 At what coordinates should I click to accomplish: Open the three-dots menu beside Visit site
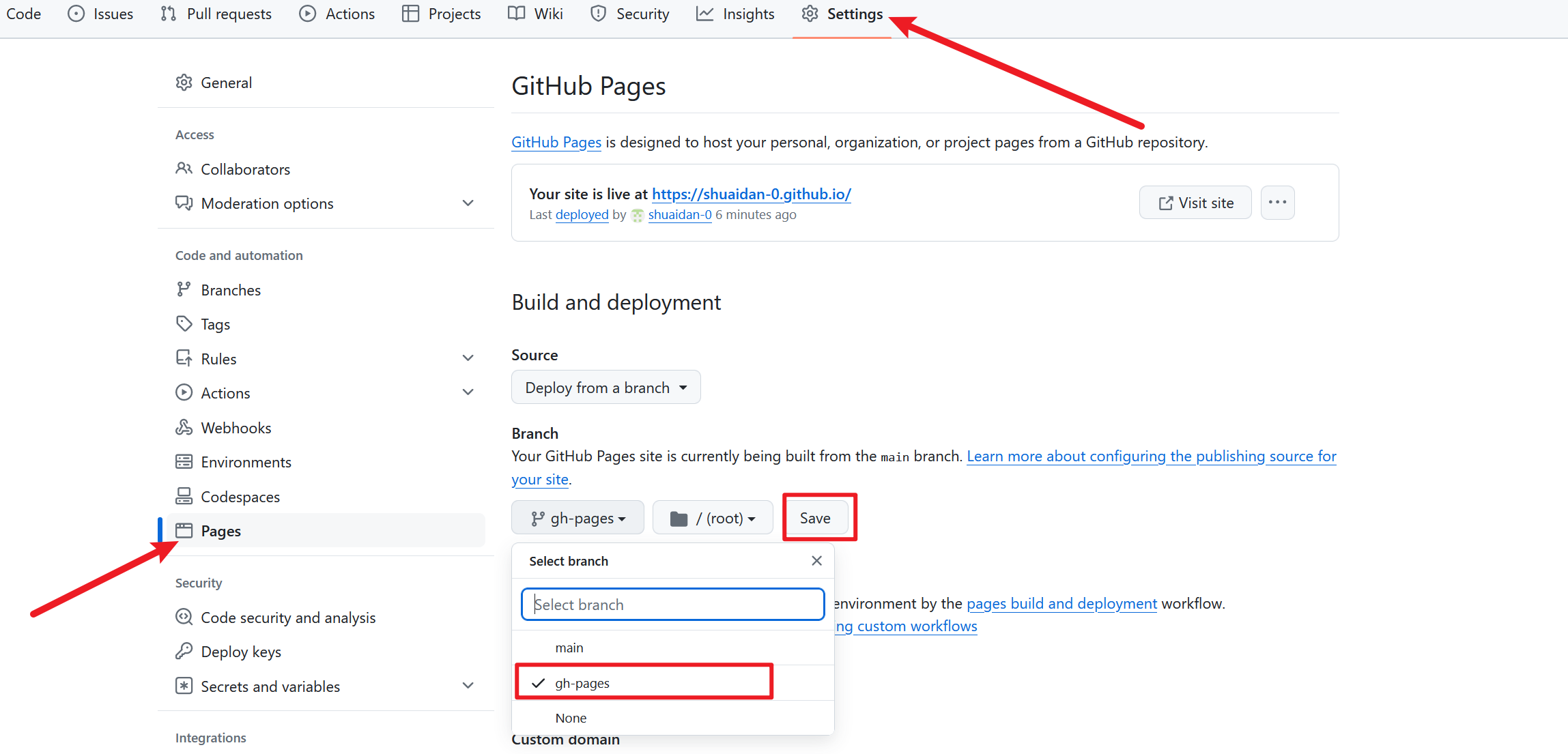pos(1277,203)
